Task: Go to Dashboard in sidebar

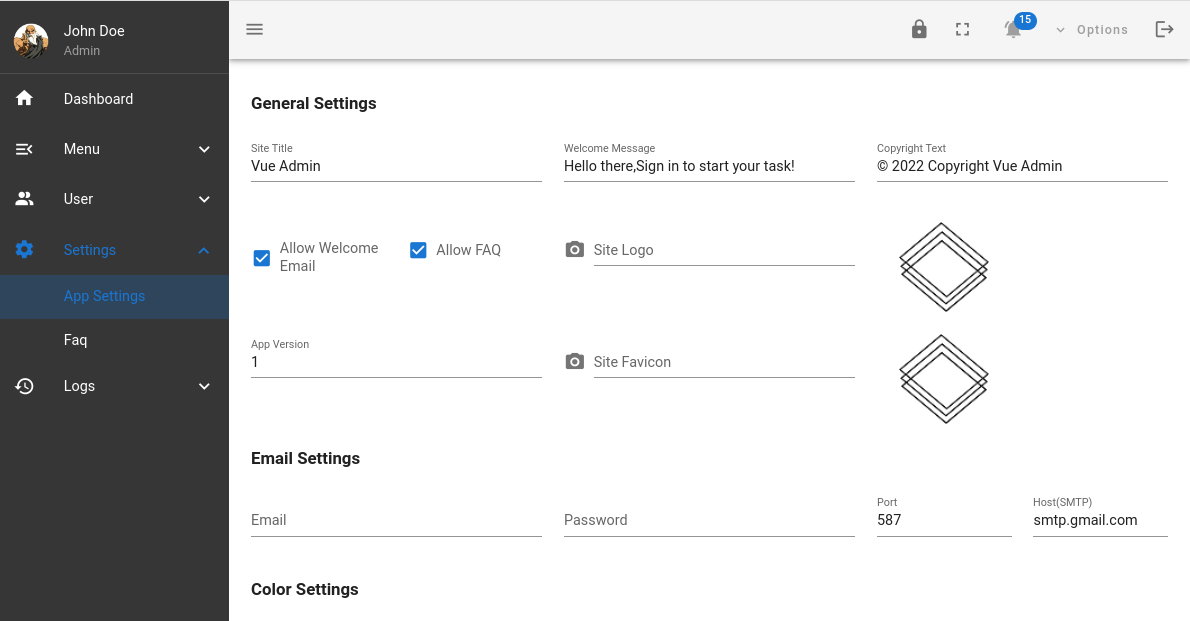Action: [98, 99]
